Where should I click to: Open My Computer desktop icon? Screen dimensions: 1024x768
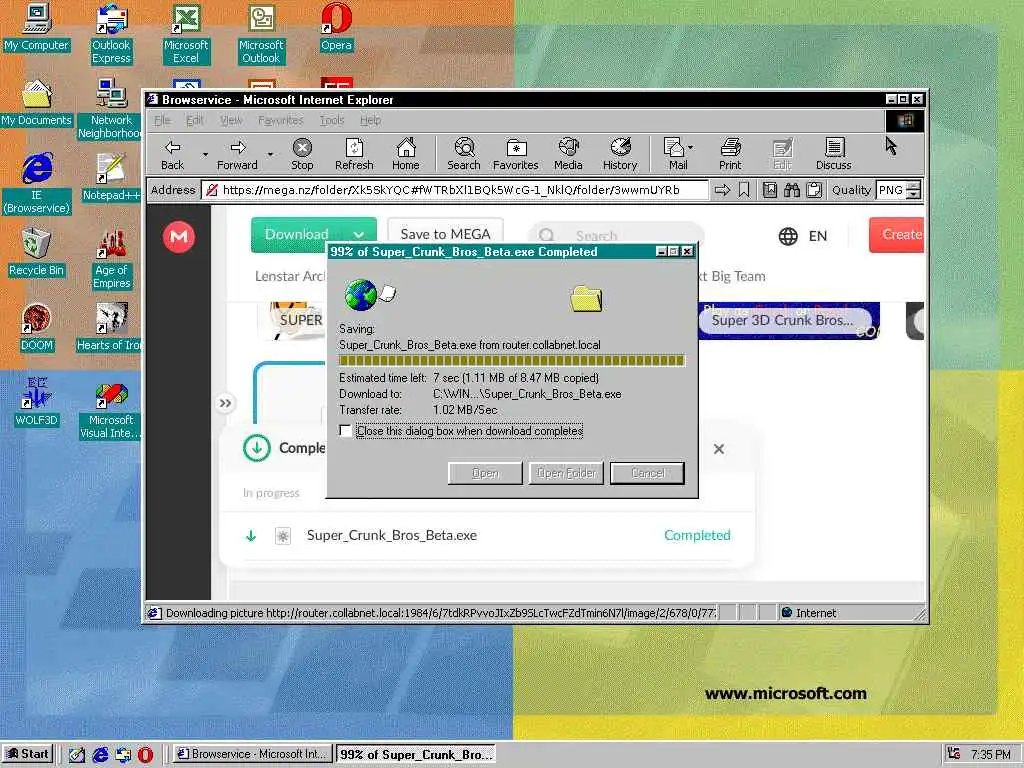click(x=37, y=27)
